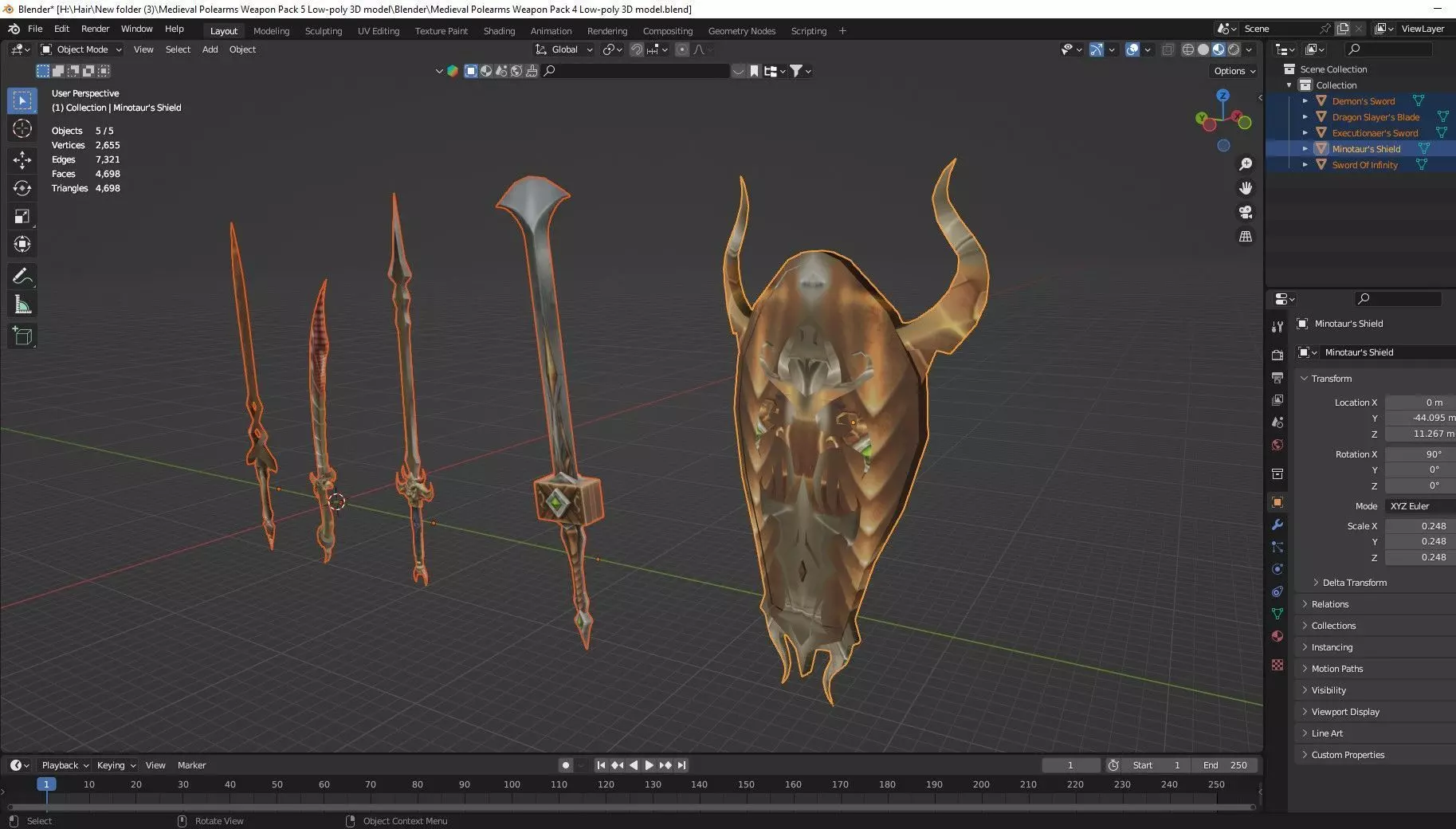Open the Object Constraints properties tab
Image resolution: width=1456 pixels, height=829 pixels.
pyautogui.click(x=1277, y=591)
